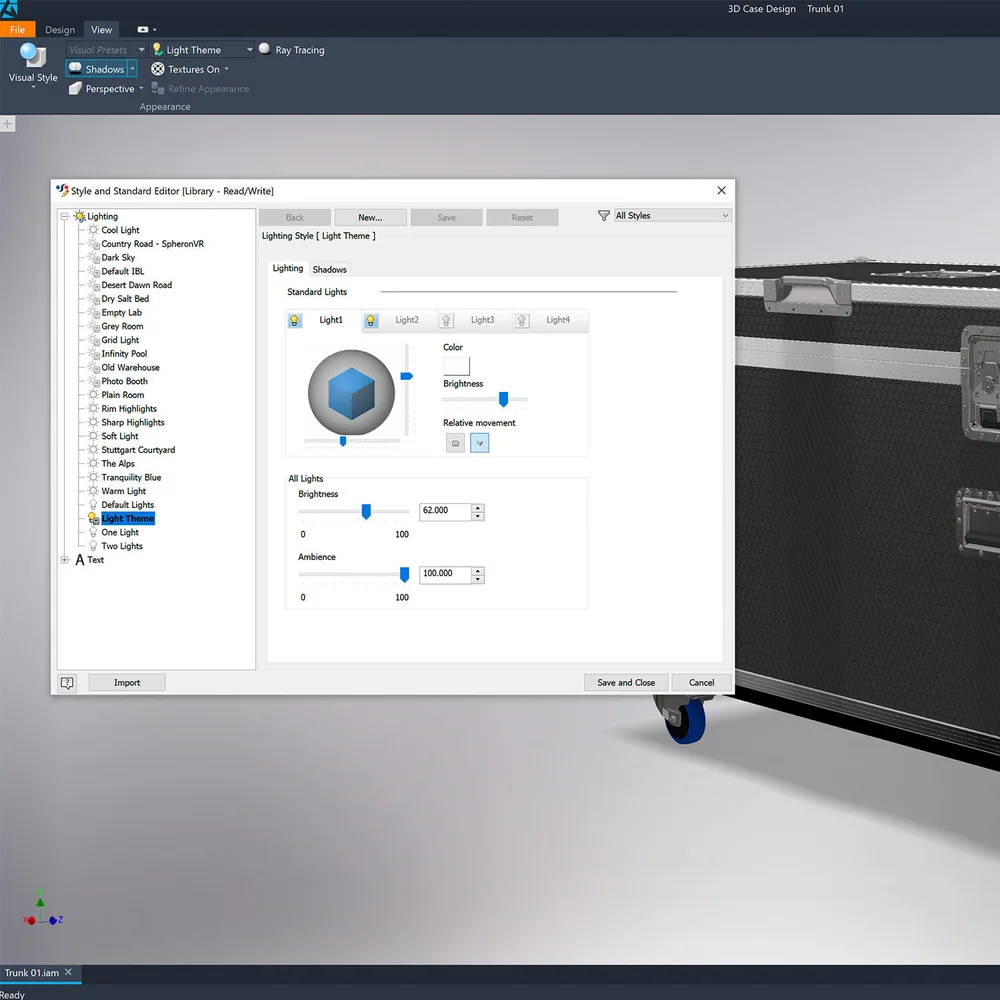Select the Two Lights style
This screenshot has width=1000, height=1000.
[x=122, y=546]
